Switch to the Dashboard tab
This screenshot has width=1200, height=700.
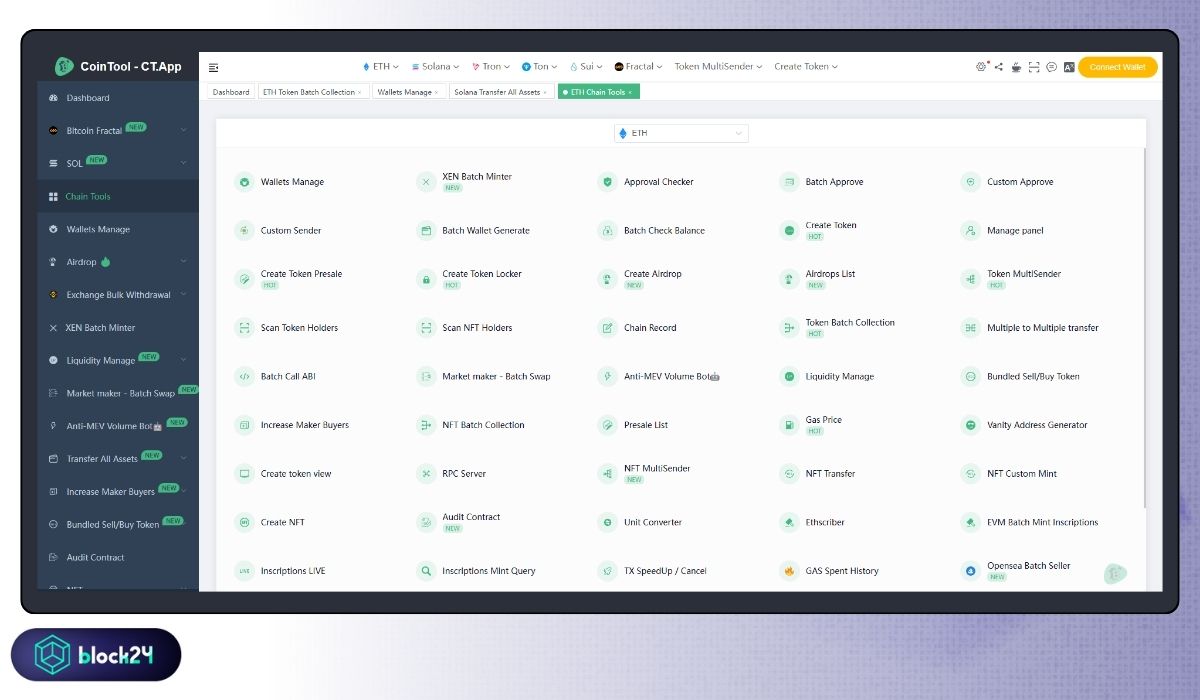click(231, 92)
